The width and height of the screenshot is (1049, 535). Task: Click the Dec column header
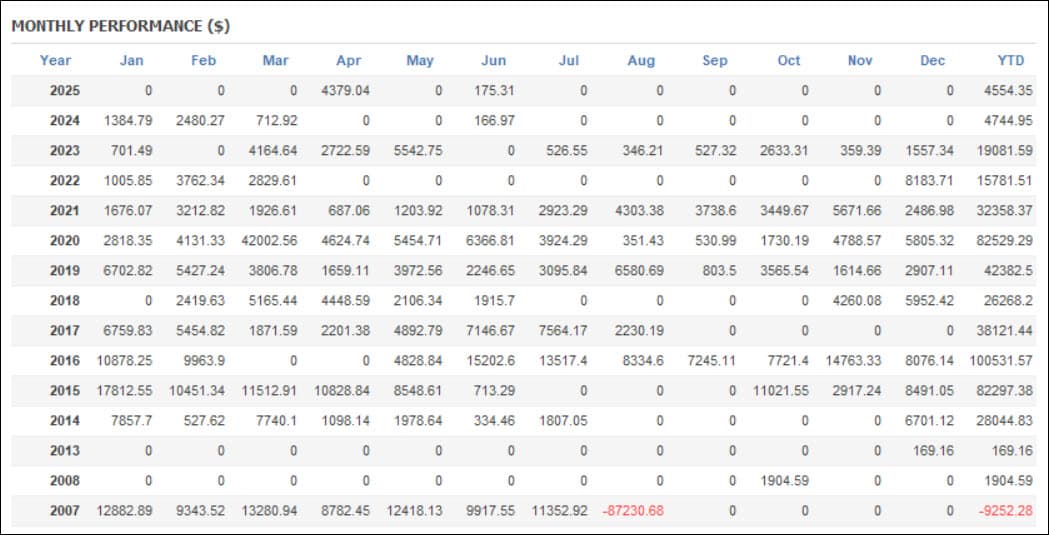click(x=933, y=61)
